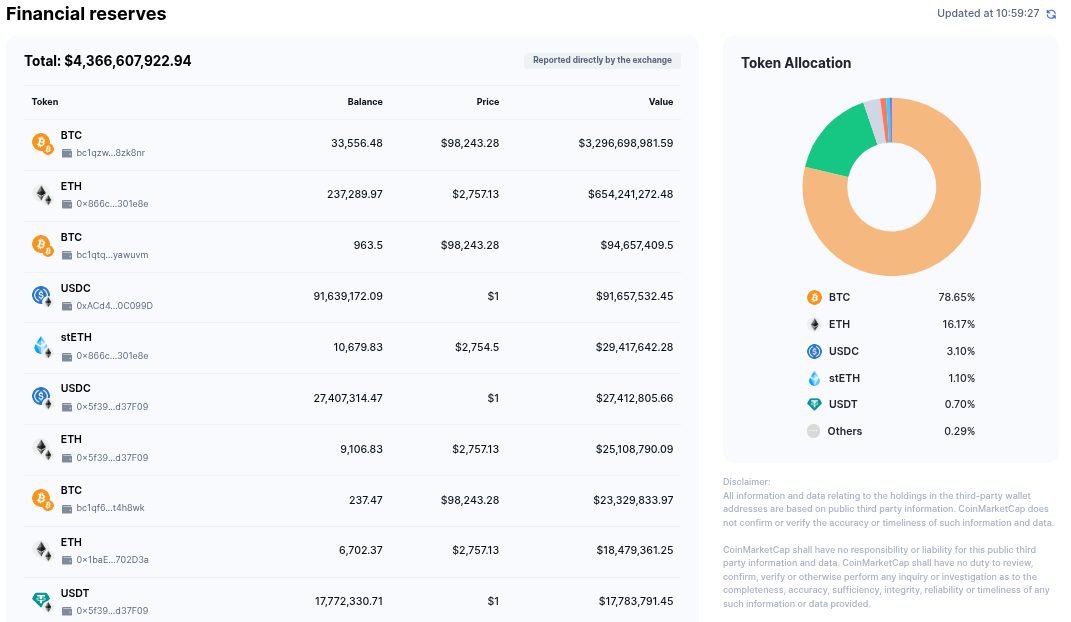1071x622 pixels.
Task: Open wallet address bc1qzw...8zk8nr
Action: click(x=111, y=153)
